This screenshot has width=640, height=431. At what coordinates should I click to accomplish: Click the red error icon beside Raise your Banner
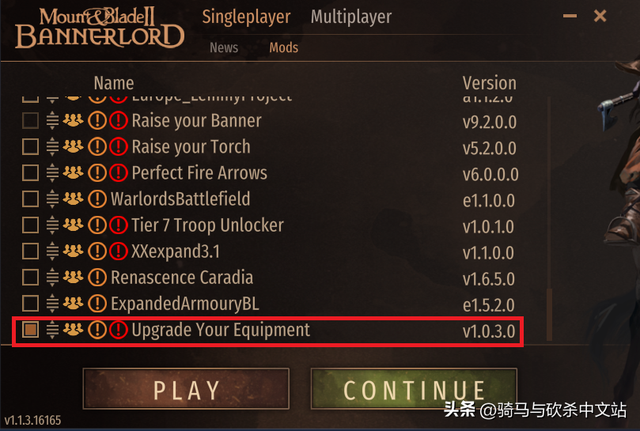pyautogui.click(x=118, y=121)
